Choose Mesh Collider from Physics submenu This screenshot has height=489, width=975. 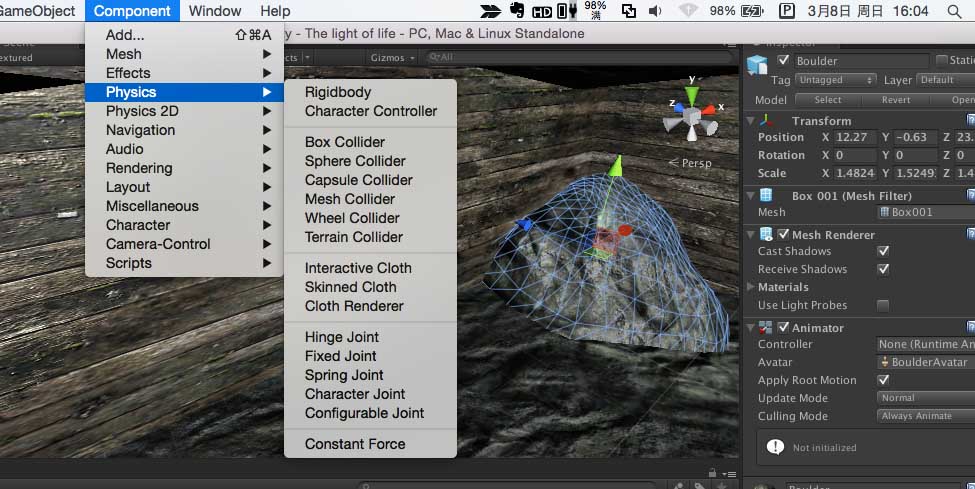[x=371, y=199]
